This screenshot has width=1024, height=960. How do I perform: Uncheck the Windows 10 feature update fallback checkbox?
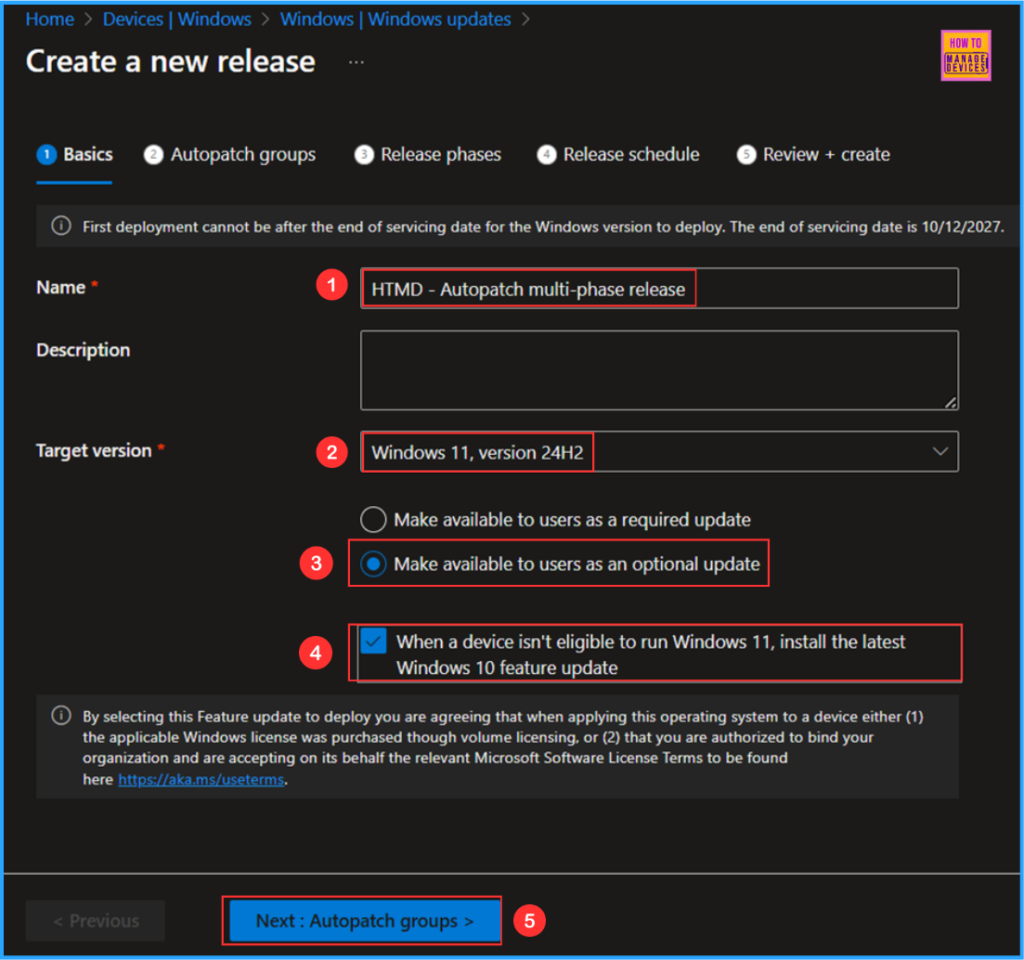pos(374,641)
